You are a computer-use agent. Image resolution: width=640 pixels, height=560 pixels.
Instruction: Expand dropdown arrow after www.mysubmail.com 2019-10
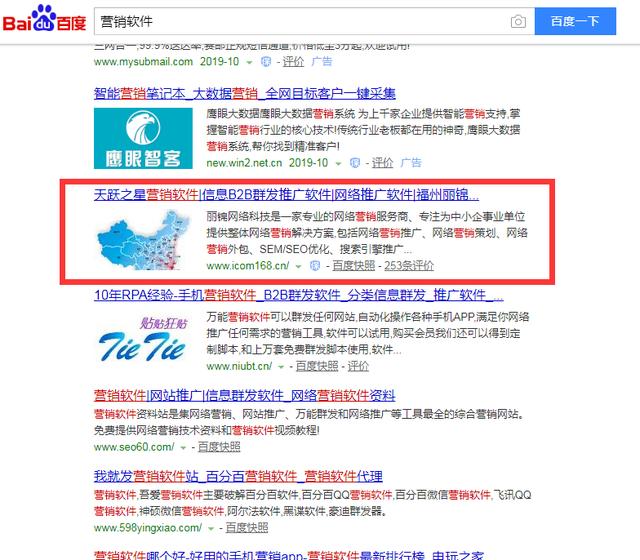point(249,62)
